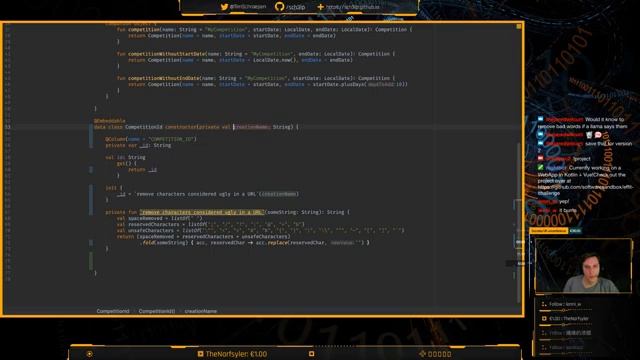
Task: Click the 'init' keyword
Action: tap(111, 188)
